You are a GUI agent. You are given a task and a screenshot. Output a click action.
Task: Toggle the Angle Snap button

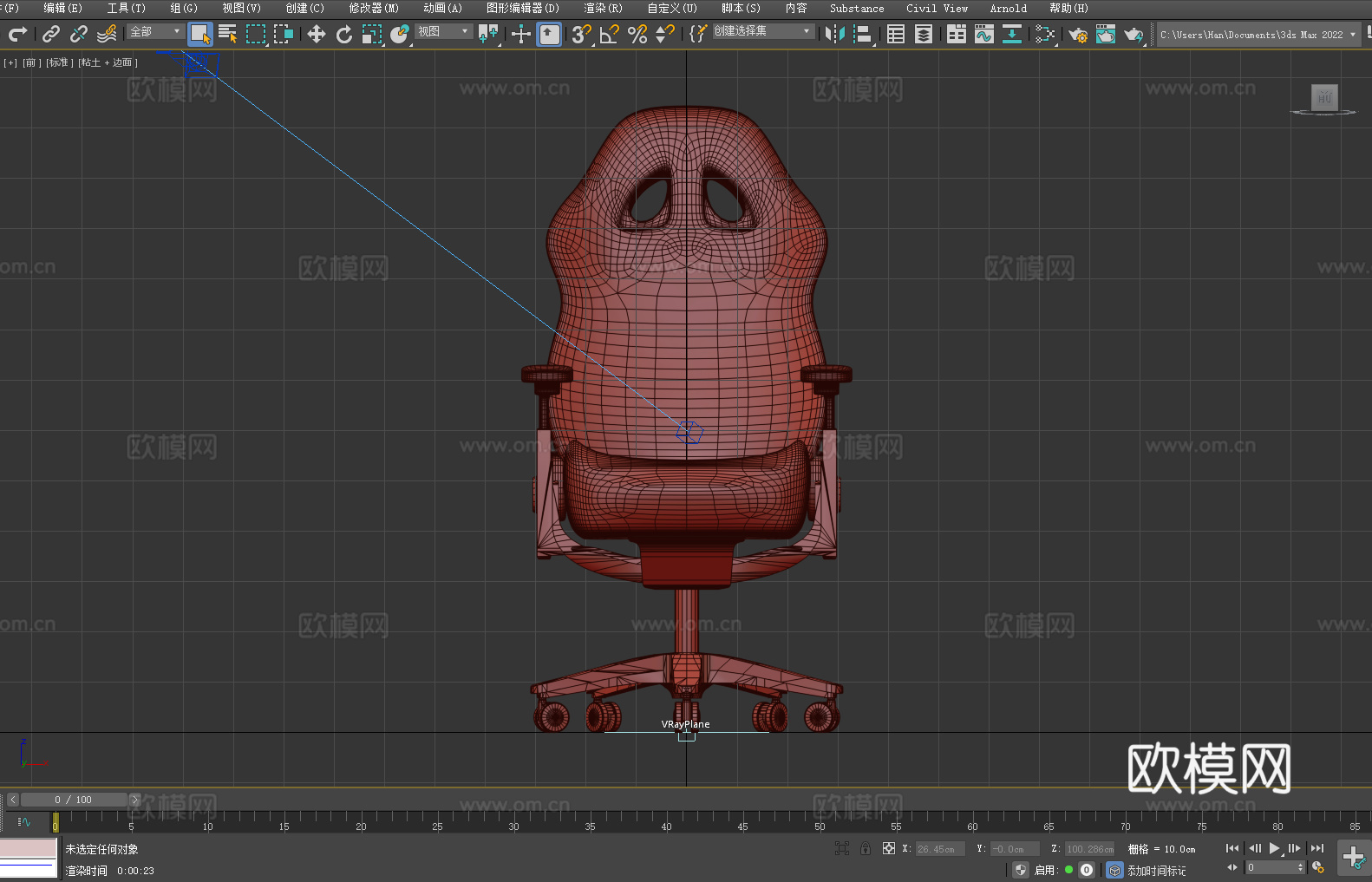click(610, 34)
